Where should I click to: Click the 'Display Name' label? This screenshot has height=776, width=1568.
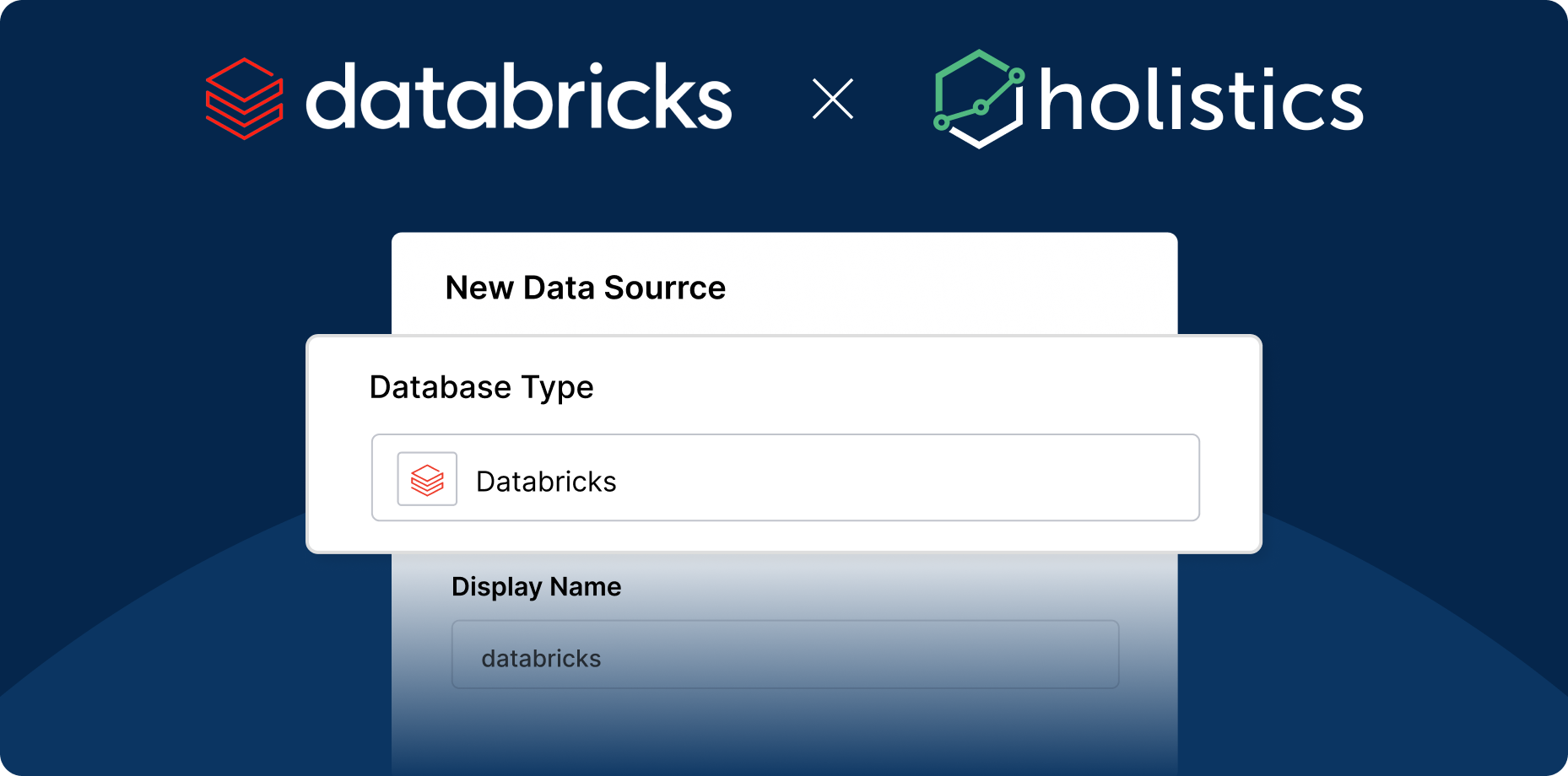click(x=537, y=586)
